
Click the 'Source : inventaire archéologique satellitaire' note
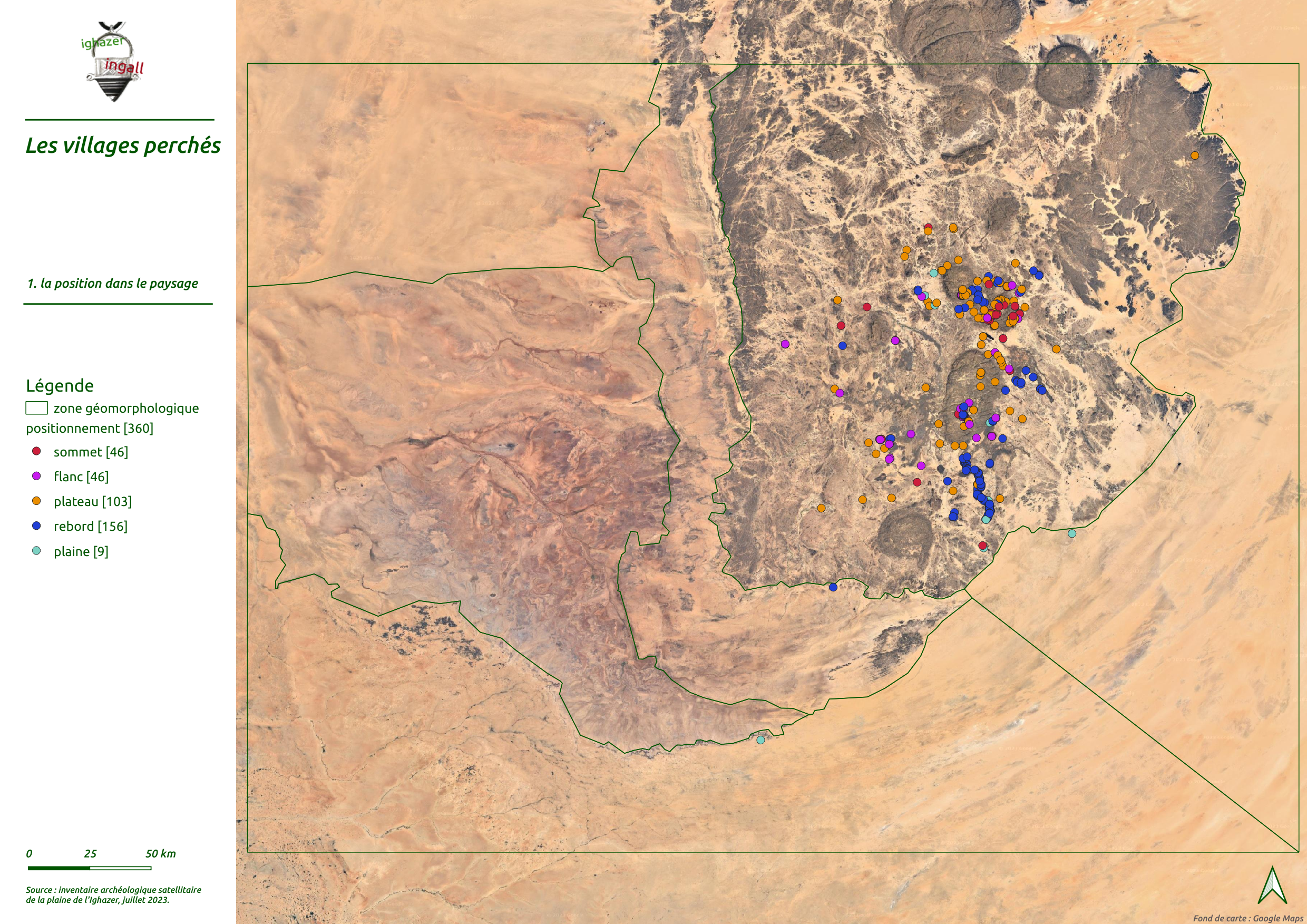[113, 890]
